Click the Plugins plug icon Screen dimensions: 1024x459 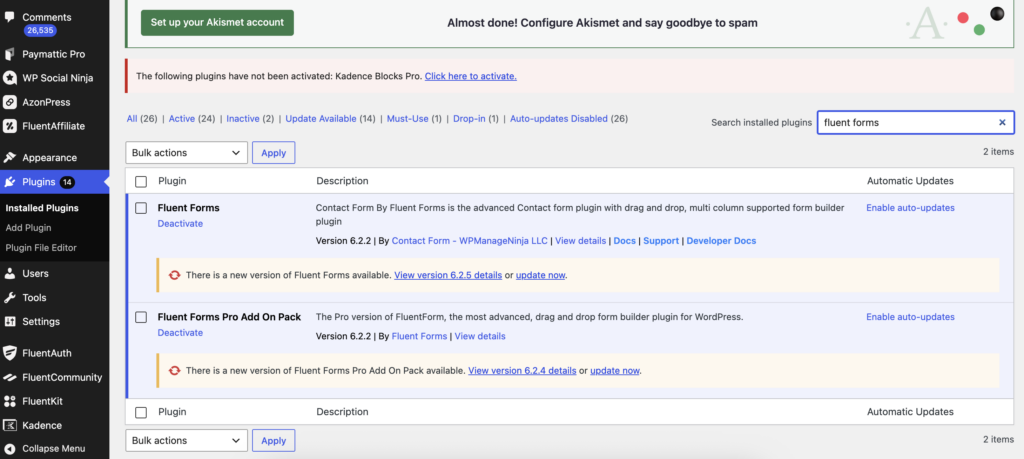[10, 182]
